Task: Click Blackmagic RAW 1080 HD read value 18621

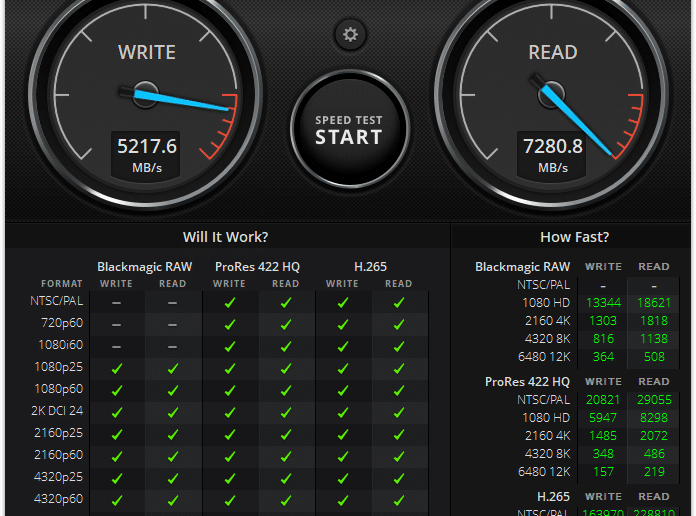Action: point(654,303)
